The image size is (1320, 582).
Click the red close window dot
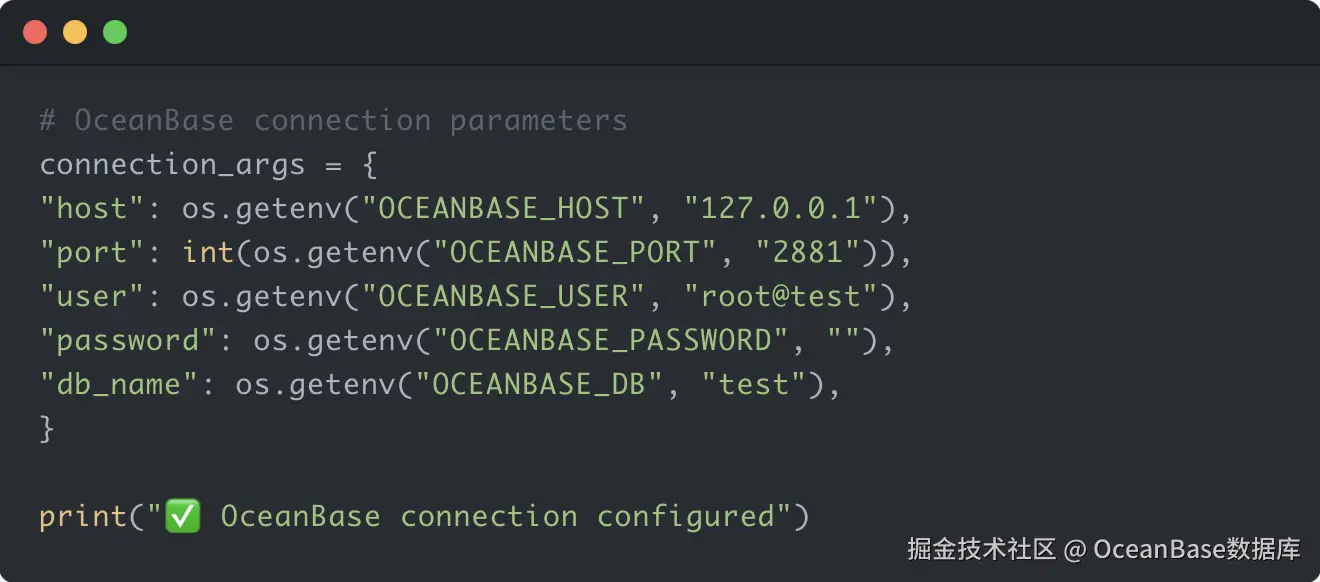(35, 32)
